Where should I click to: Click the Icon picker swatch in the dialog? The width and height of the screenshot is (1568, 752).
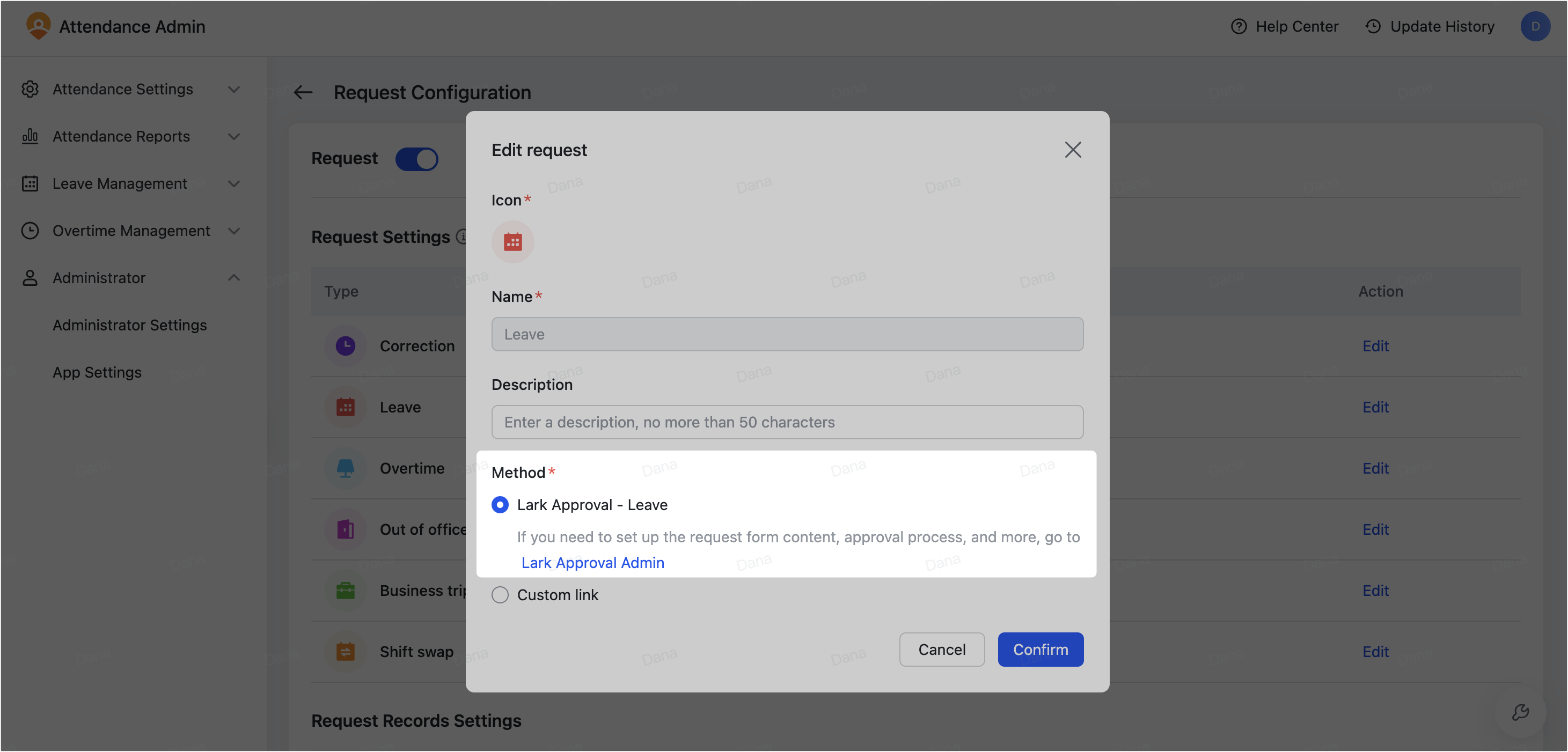[512, 241]
